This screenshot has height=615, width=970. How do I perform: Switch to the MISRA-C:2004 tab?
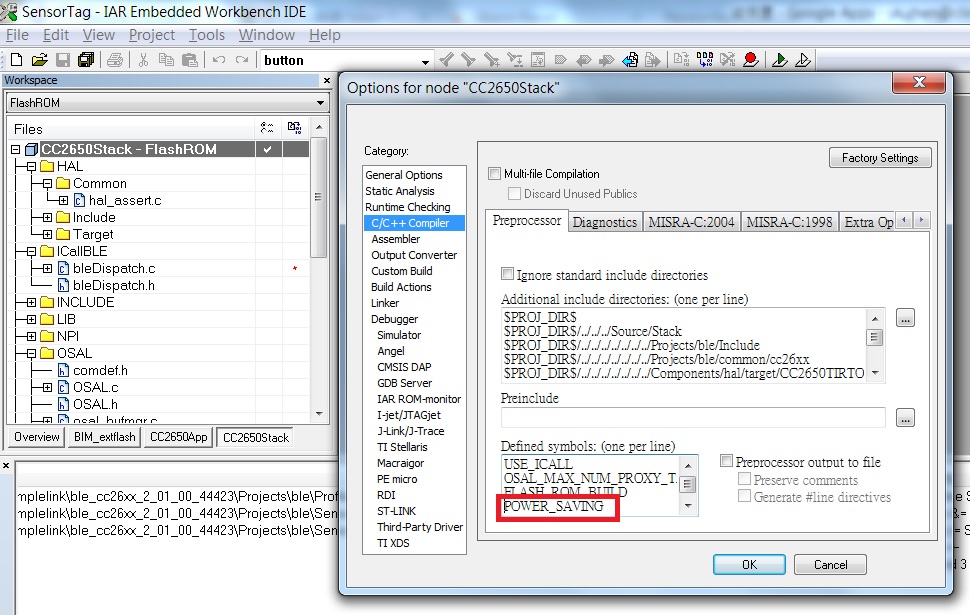pyautogui.click(x=691, y=222)
